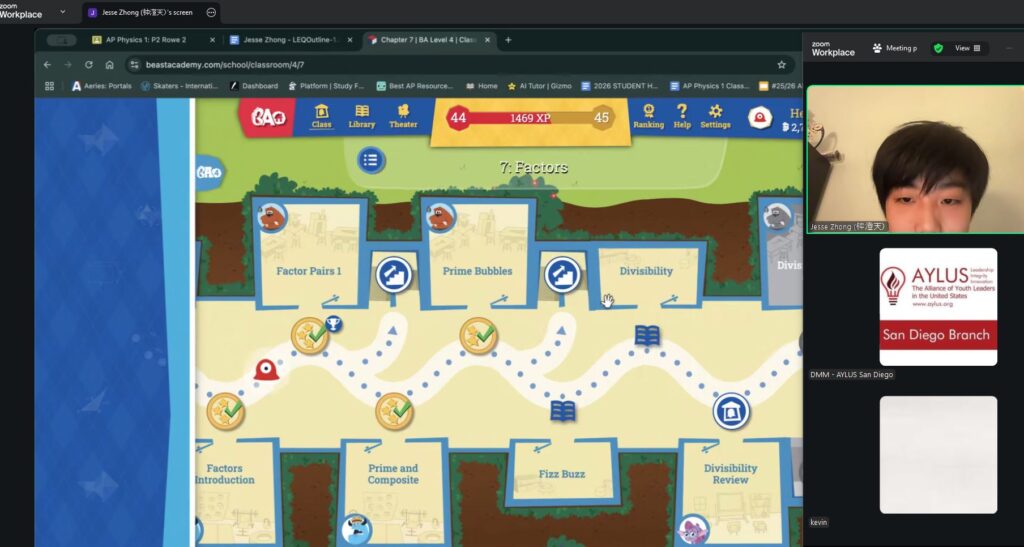Open the Ranking medal icon
1024x547 pixels.
click(648, 116)
